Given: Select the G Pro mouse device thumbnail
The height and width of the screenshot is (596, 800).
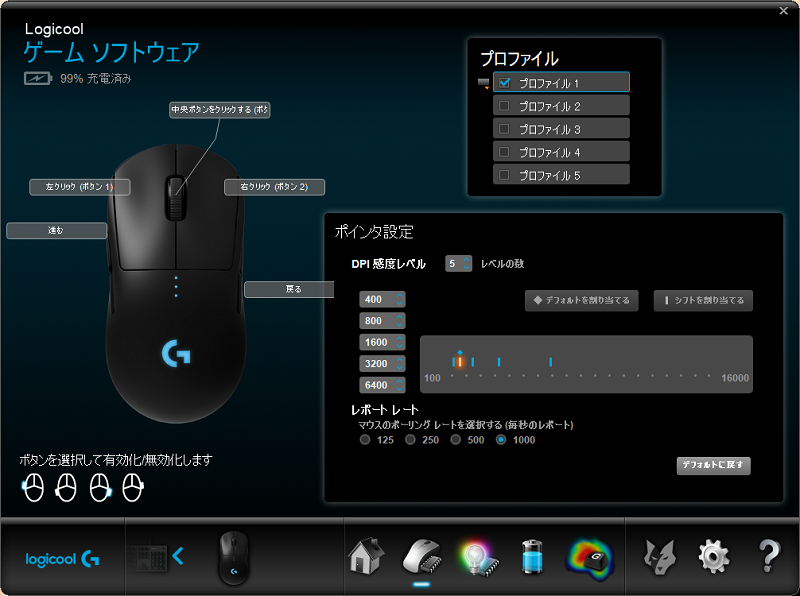Looking at the screenshot, I should [x=234, y=558].
